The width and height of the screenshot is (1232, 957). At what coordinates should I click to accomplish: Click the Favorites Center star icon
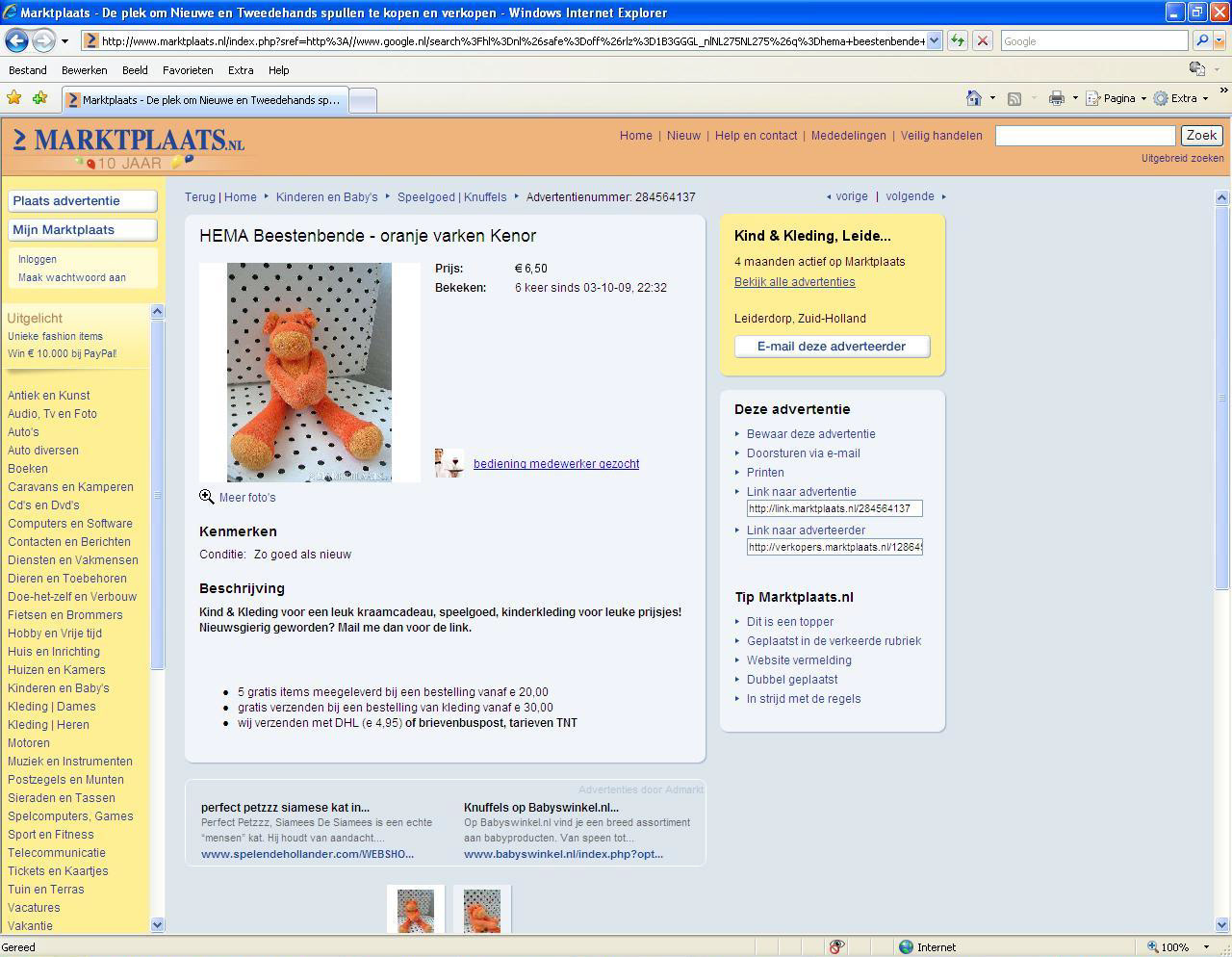point(13,98)
